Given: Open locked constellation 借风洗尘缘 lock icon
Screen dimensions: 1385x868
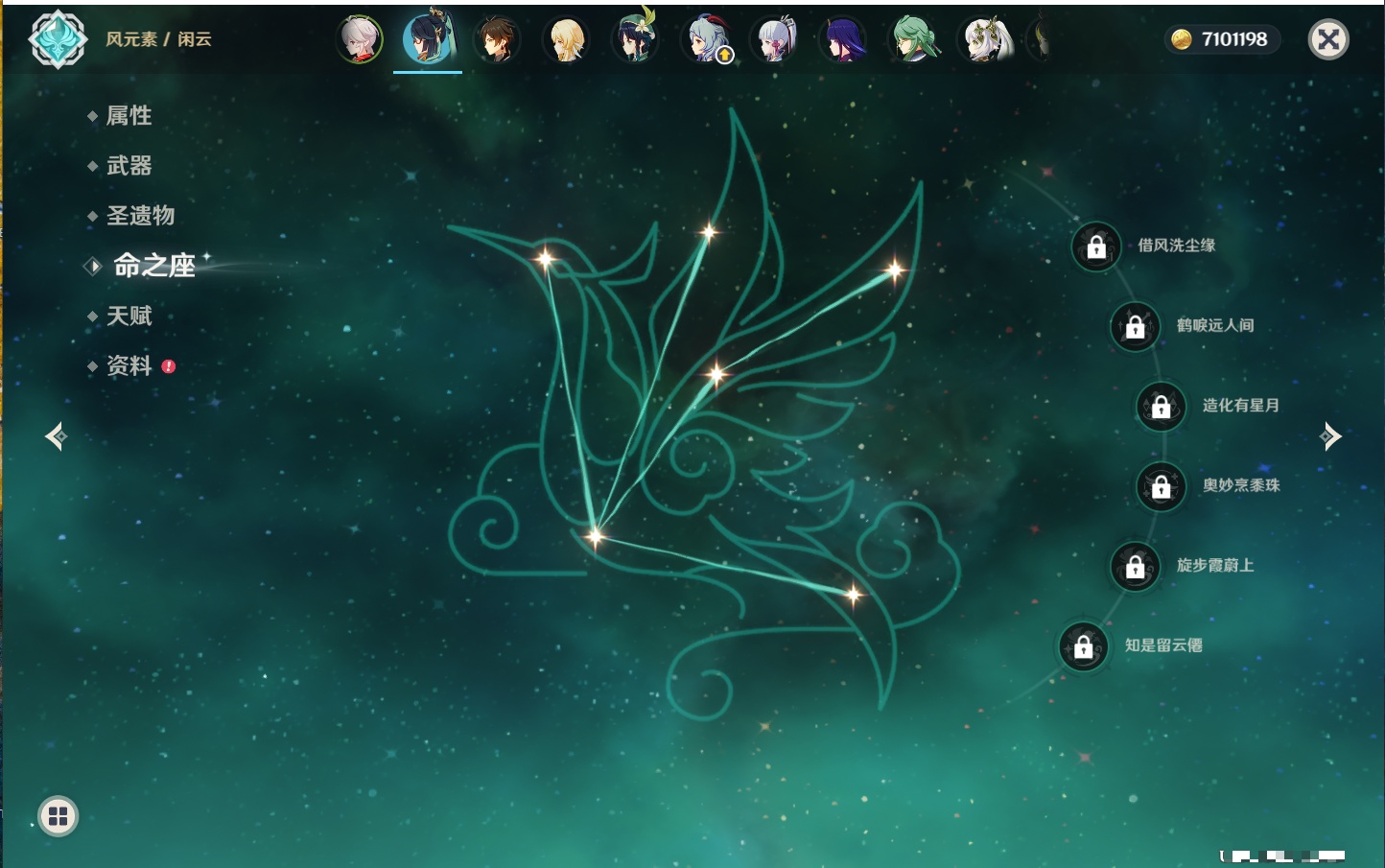Looking at the screenshot, I should [x=1096, y=247].
